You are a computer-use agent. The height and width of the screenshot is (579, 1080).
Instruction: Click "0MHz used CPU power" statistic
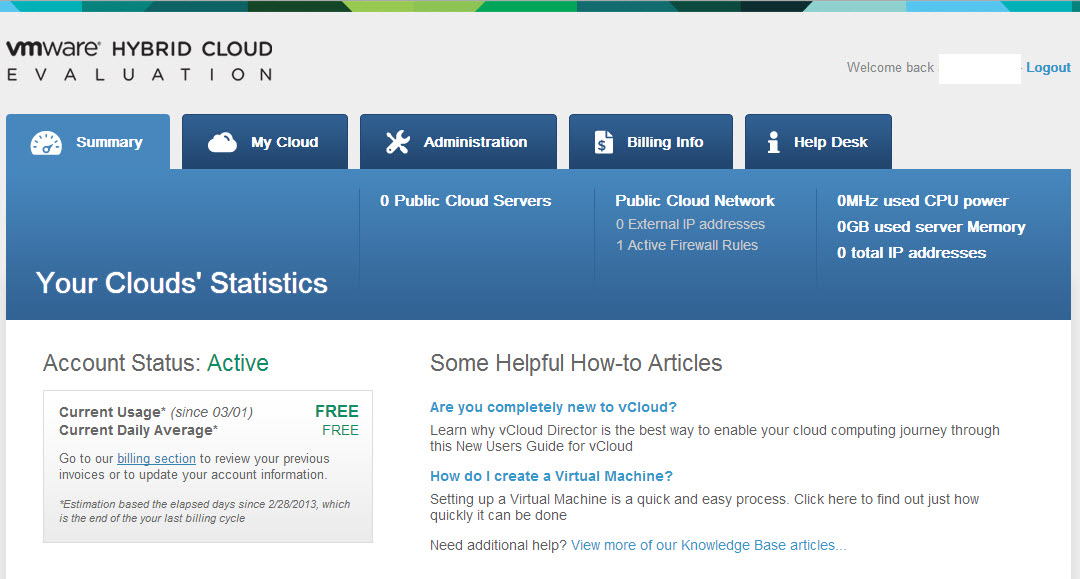(922, 200)
